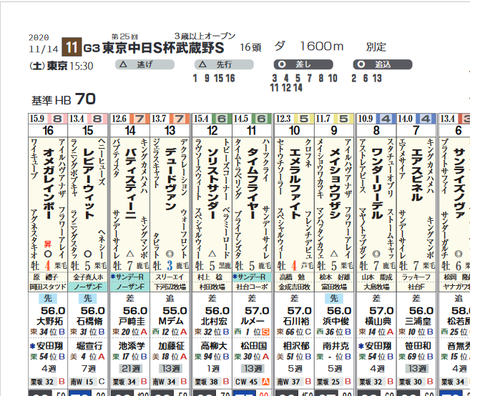The width and height of the screenshot is (480, 396).
Task: Click the brown race number 11 badge
Action: pos(72,47)
